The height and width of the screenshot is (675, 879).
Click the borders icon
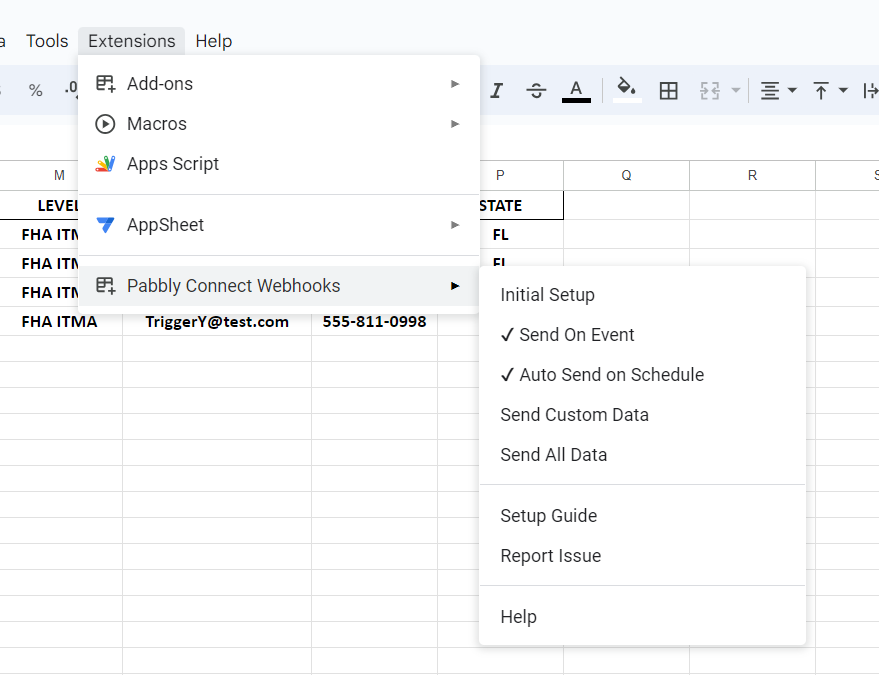click(668, 90)
